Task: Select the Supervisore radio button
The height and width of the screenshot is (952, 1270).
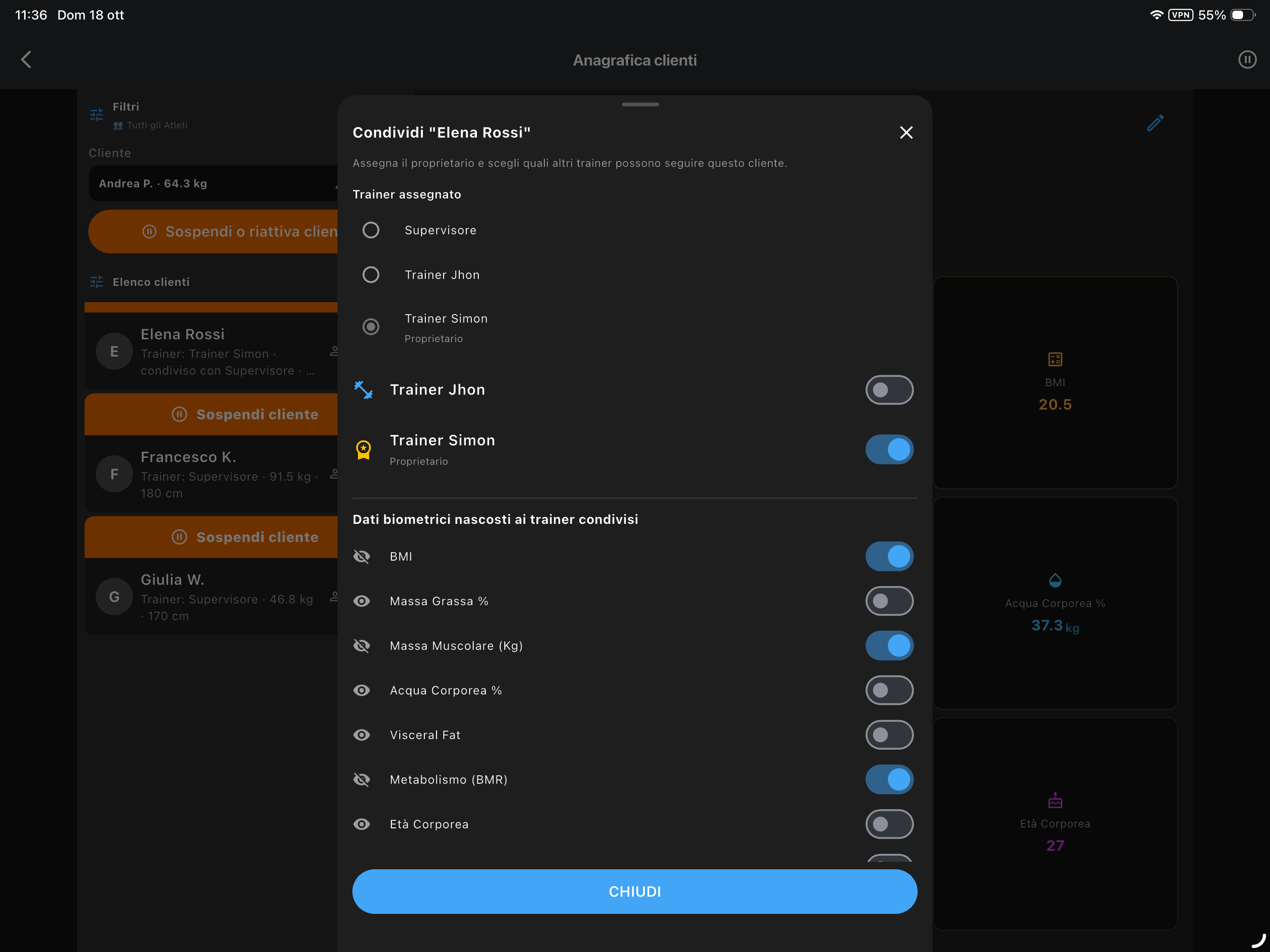Action: (371, 230)
